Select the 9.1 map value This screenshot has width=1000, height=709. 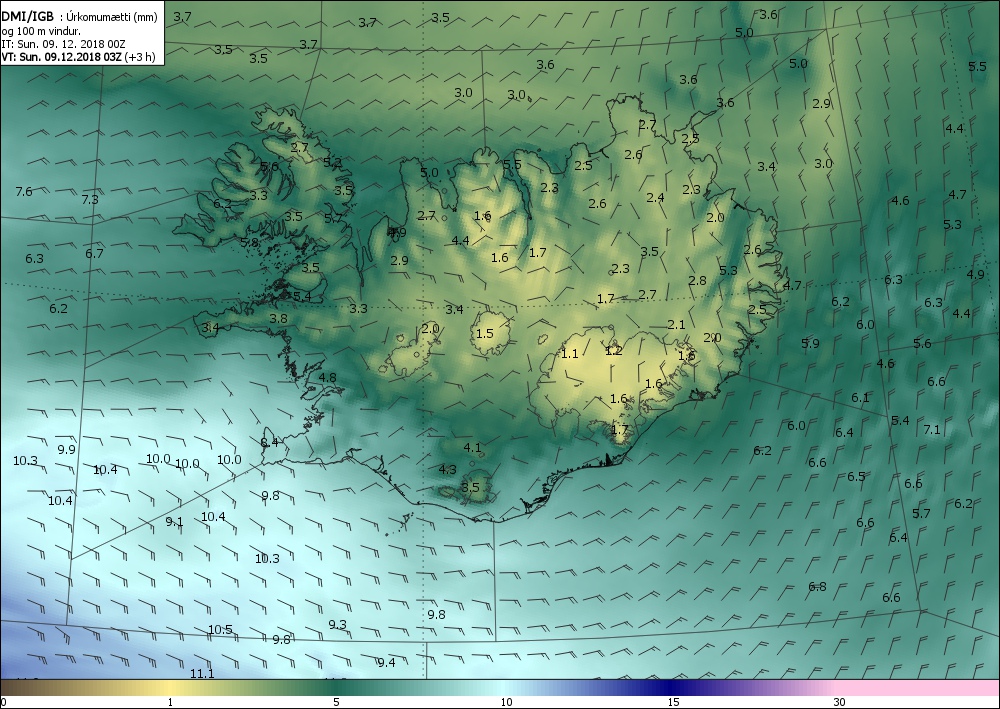(x=174, y=522)
